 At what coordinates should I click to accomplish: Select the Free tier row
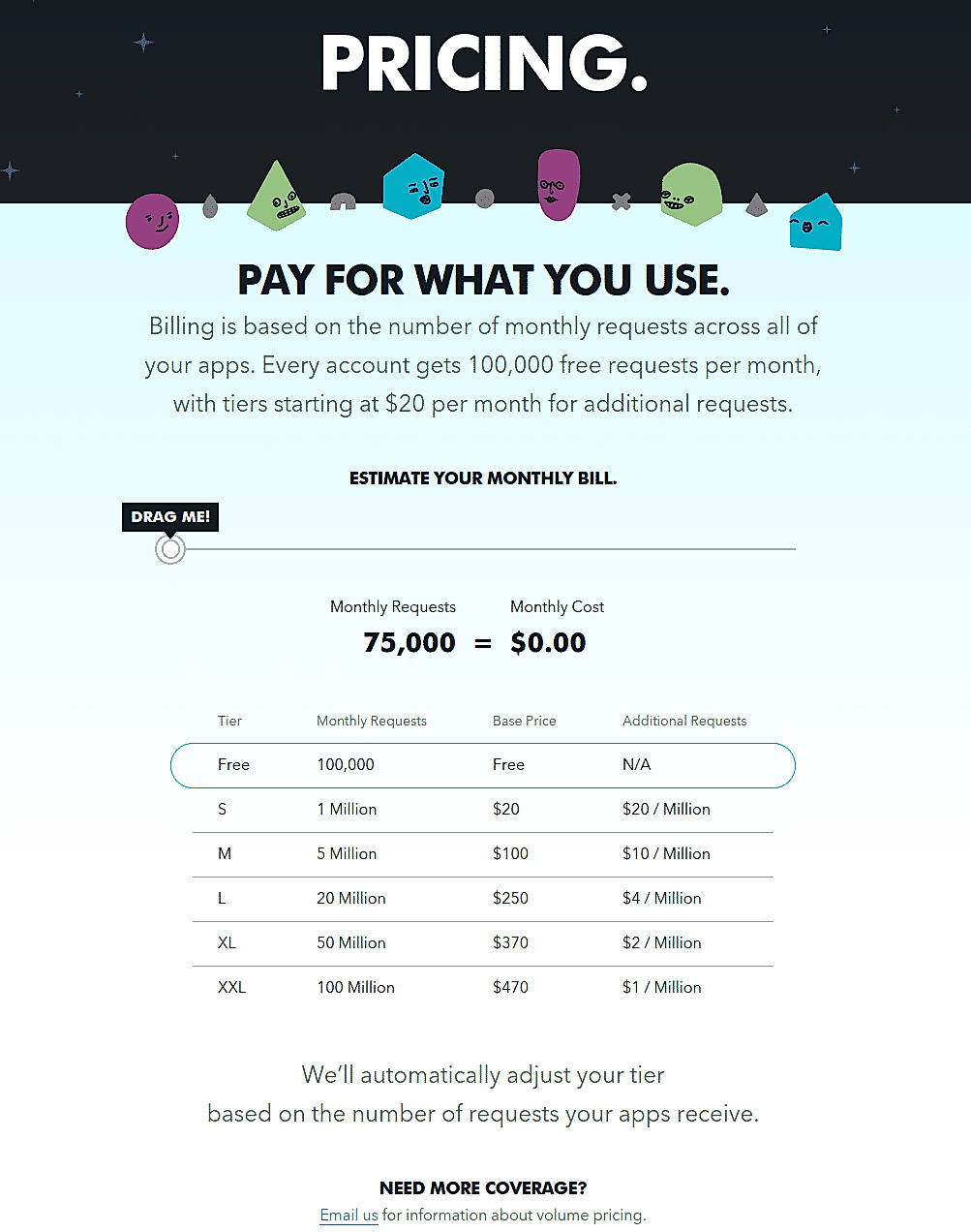483,765
